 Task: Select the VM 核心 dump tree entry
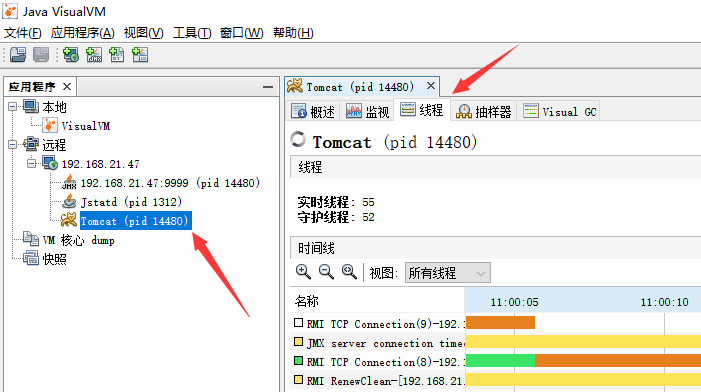pos(78,240)
